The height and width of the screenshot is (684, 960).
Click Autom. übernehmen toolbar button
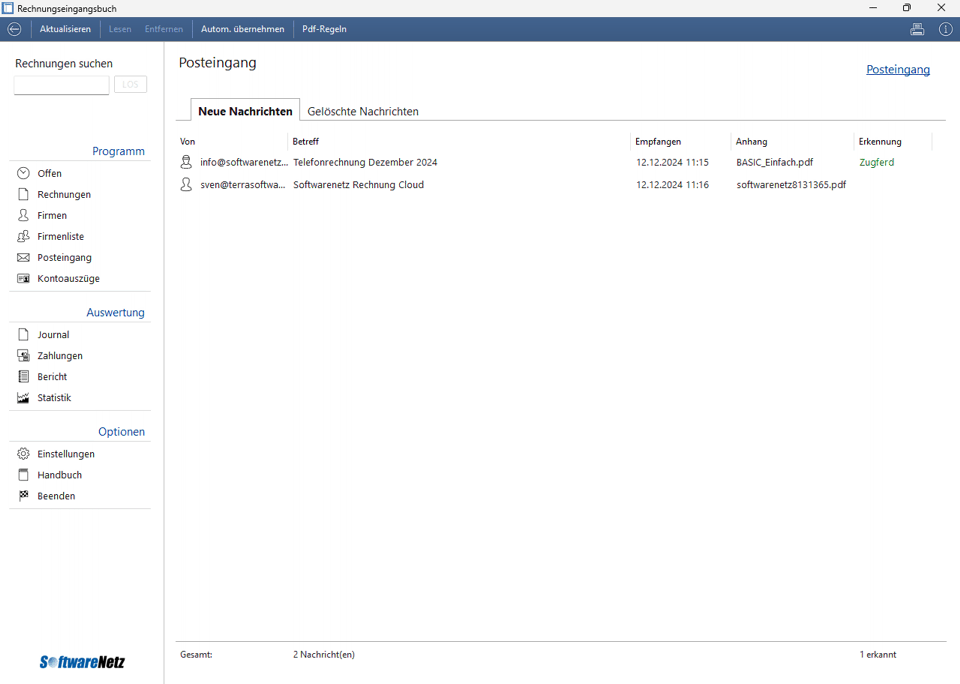coord(242,29)
